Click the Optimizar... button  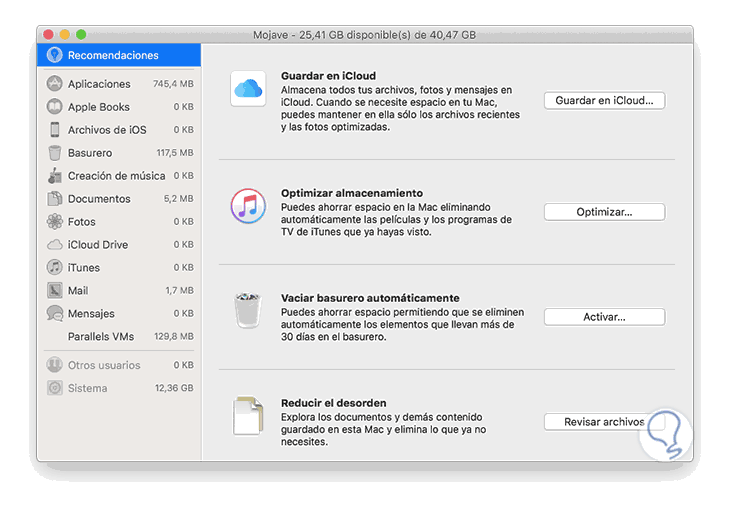coord(604,212)
